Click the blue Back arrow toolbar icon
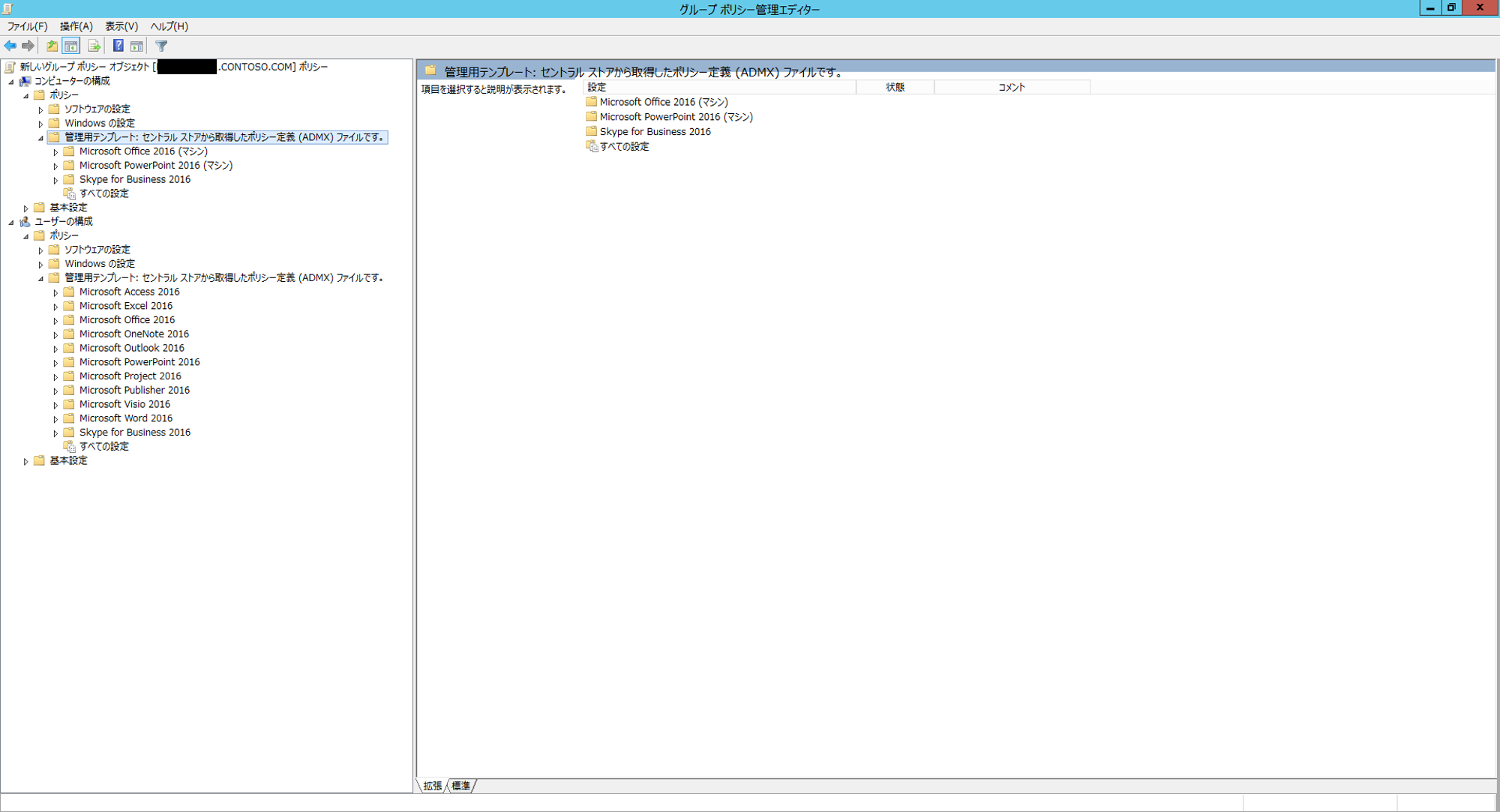This screenshot has height=812, width=1500. tap(10, 46)
